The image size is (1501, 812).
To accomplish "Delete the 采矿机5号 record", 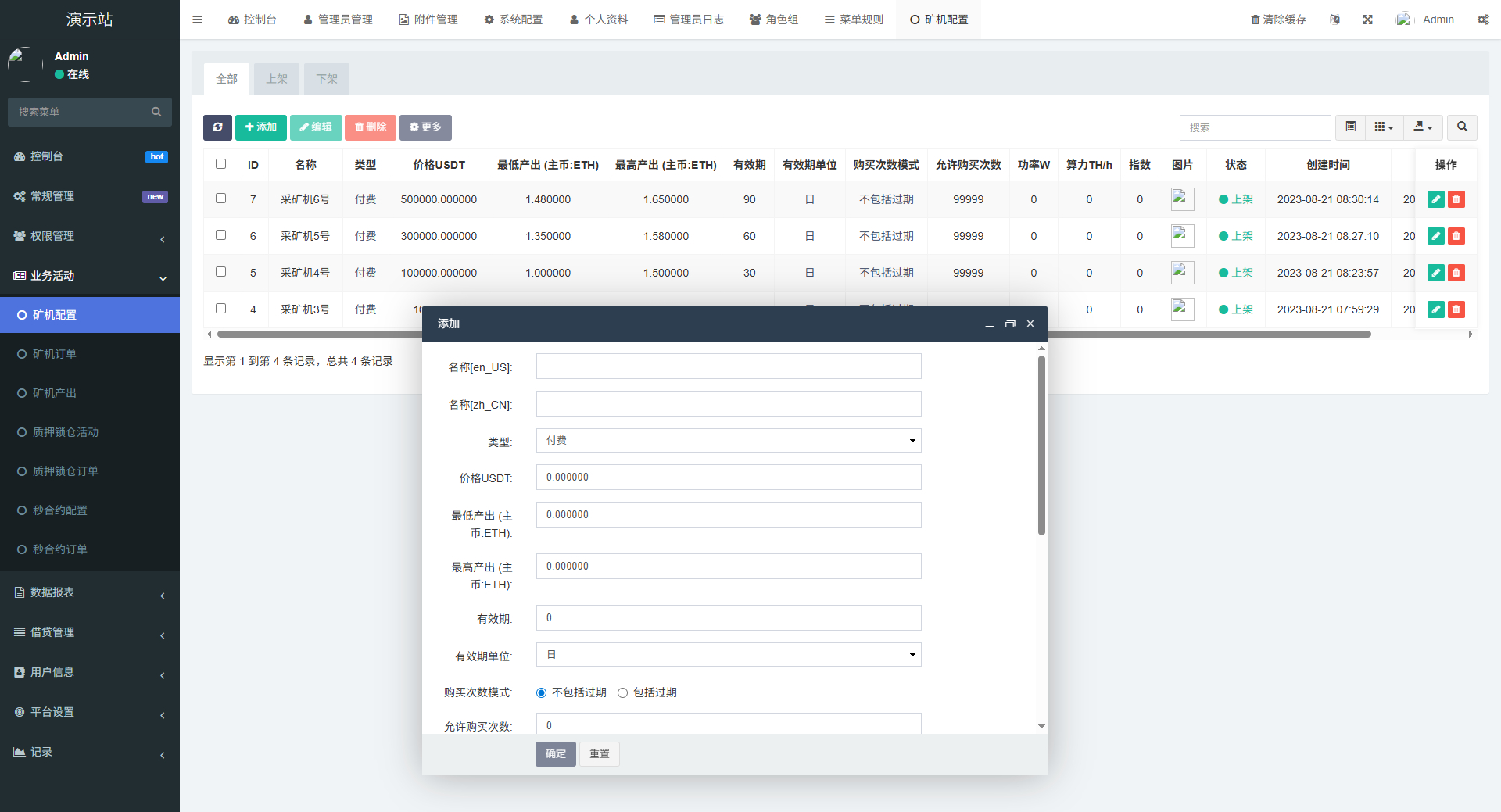I will (x=1456, y=235).
